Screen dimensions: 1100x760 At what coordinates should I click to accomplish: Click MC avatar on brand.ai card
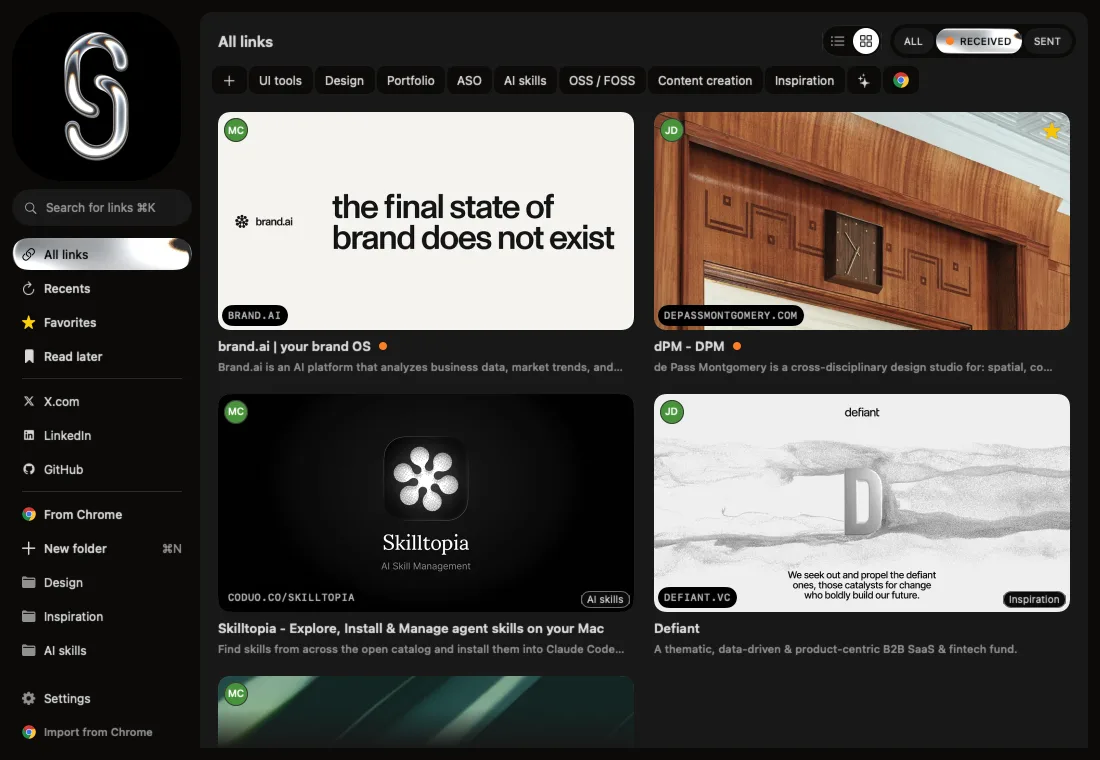pyautogui.click(x=236, y=130)
